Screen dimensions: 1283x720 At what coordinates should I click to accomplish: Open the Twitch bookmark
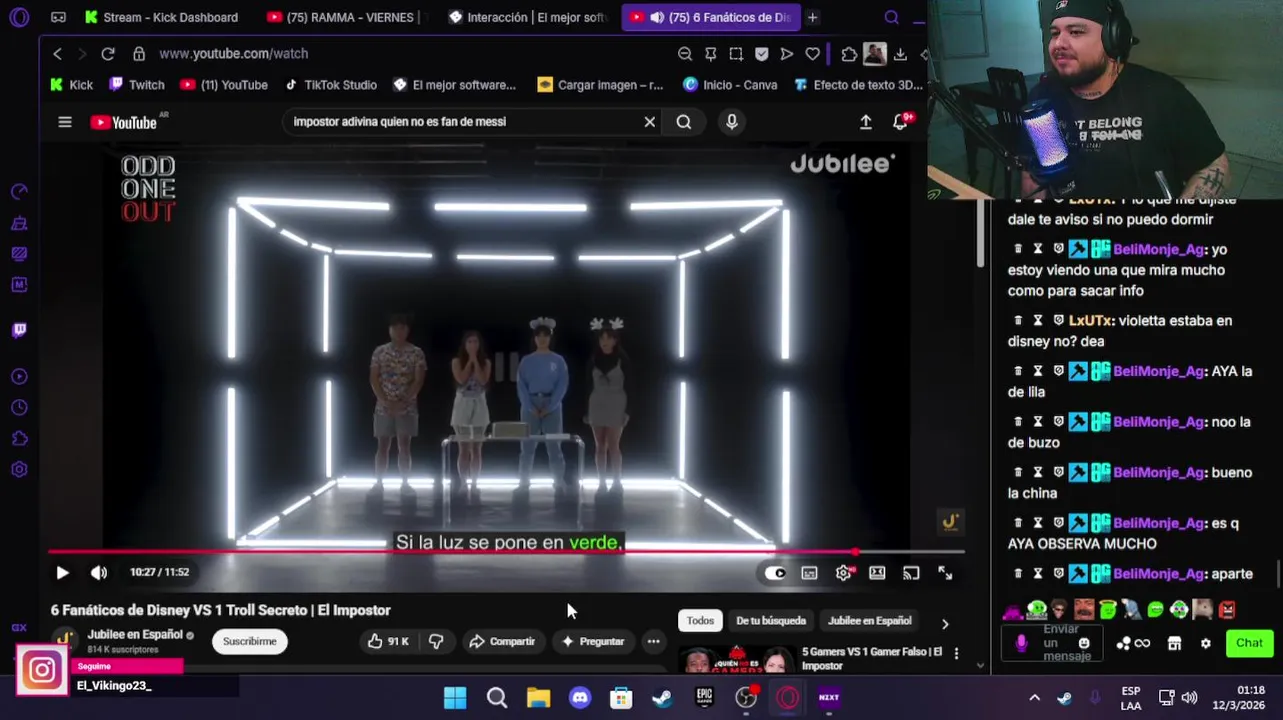pos(136,85)
